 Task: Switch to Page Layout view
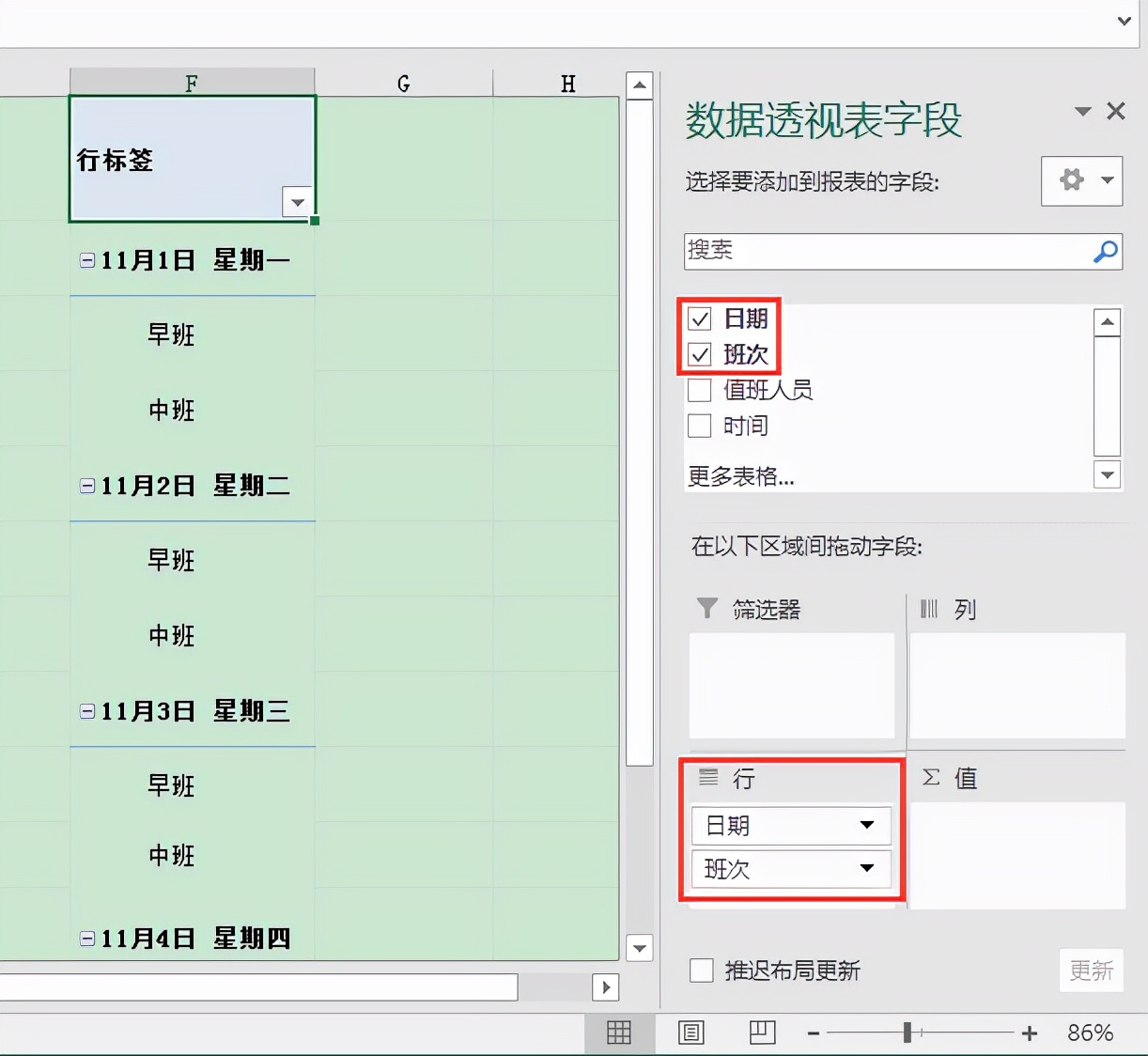click(x=691, y=1033)
